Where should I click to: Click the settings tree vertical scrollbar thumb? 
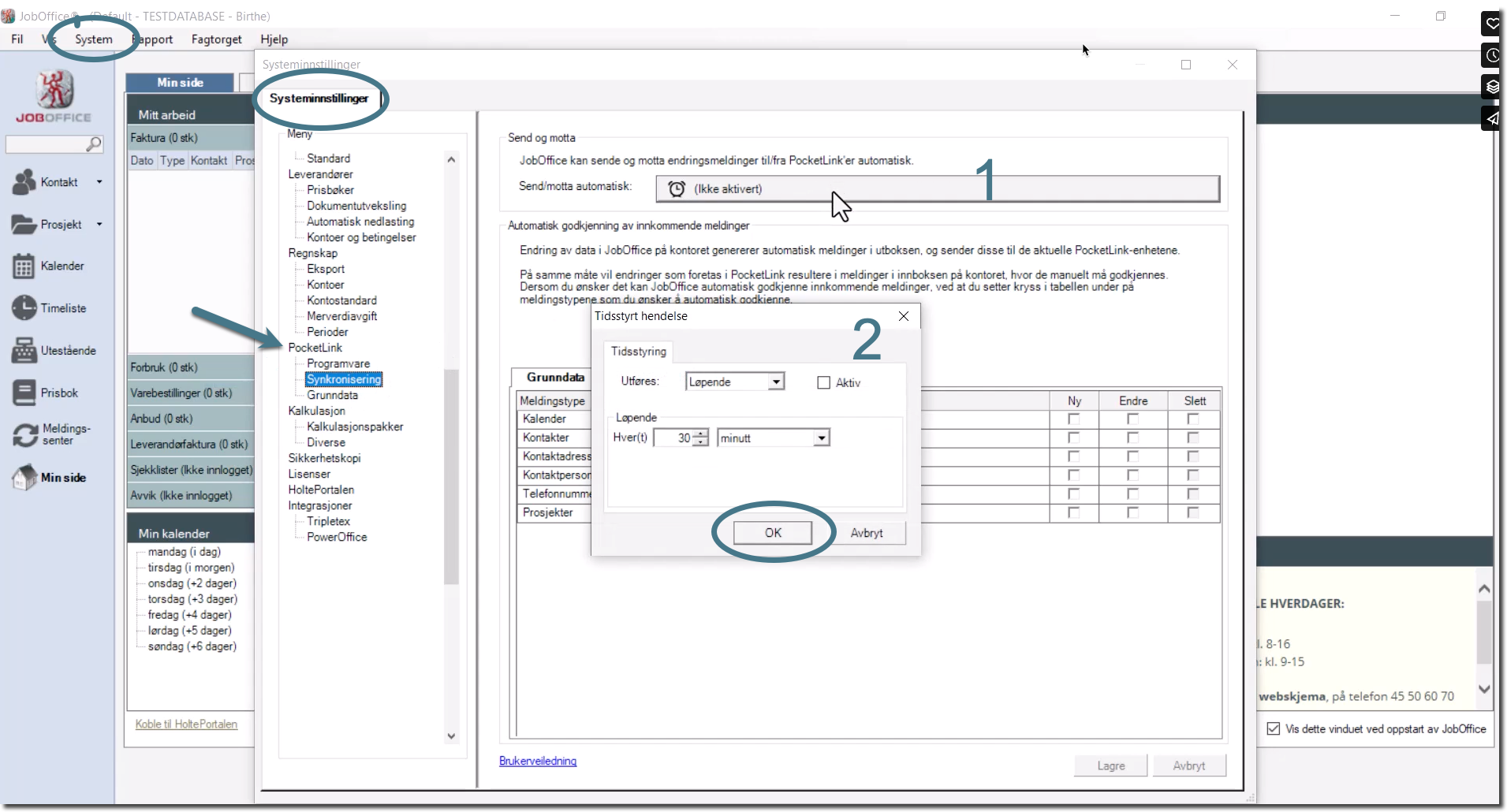[x=451, y=477]
